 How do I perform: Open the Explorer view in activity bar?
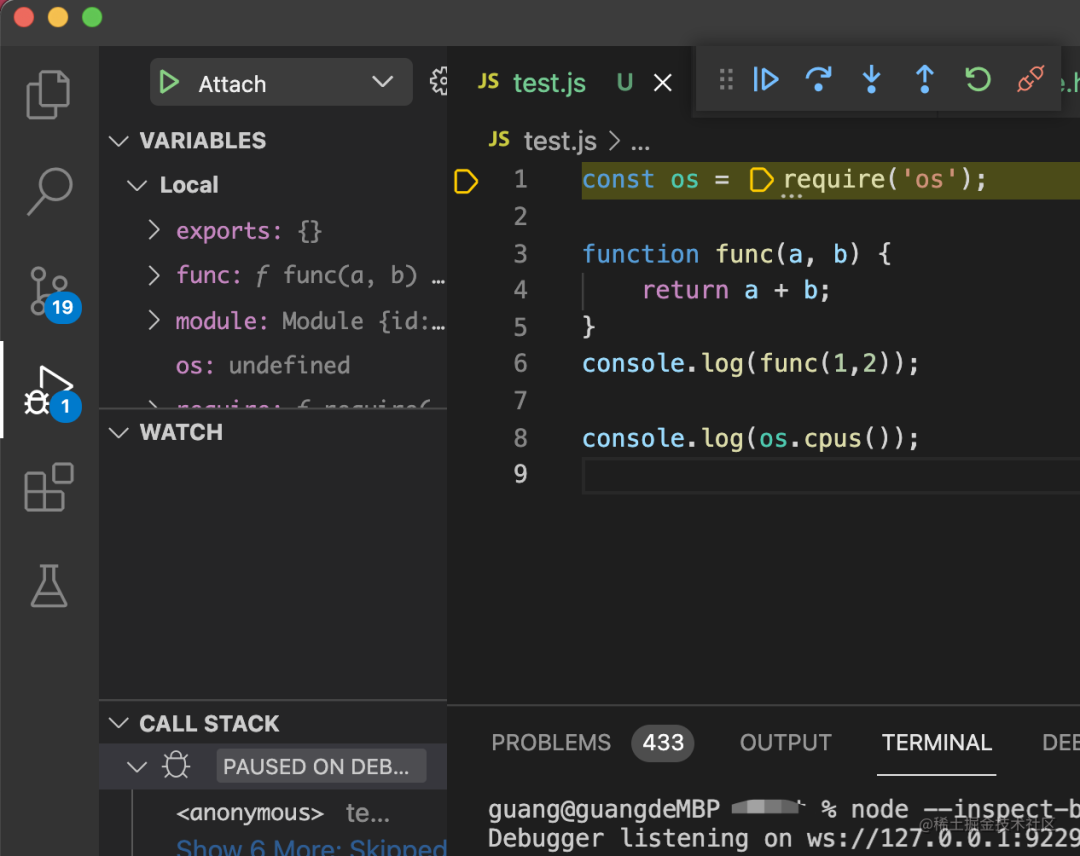[x=48, y=94]
